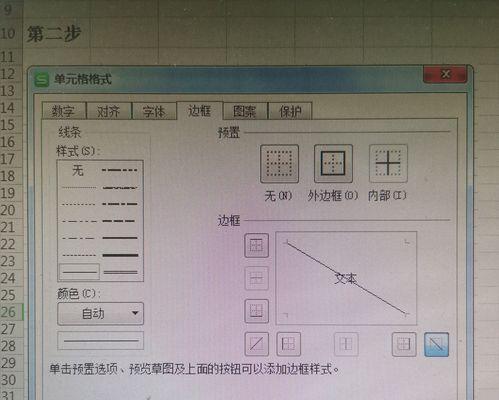The image size is (499, 400).
Task: Toggle the bottom border button
Action: tap(256, 311)
